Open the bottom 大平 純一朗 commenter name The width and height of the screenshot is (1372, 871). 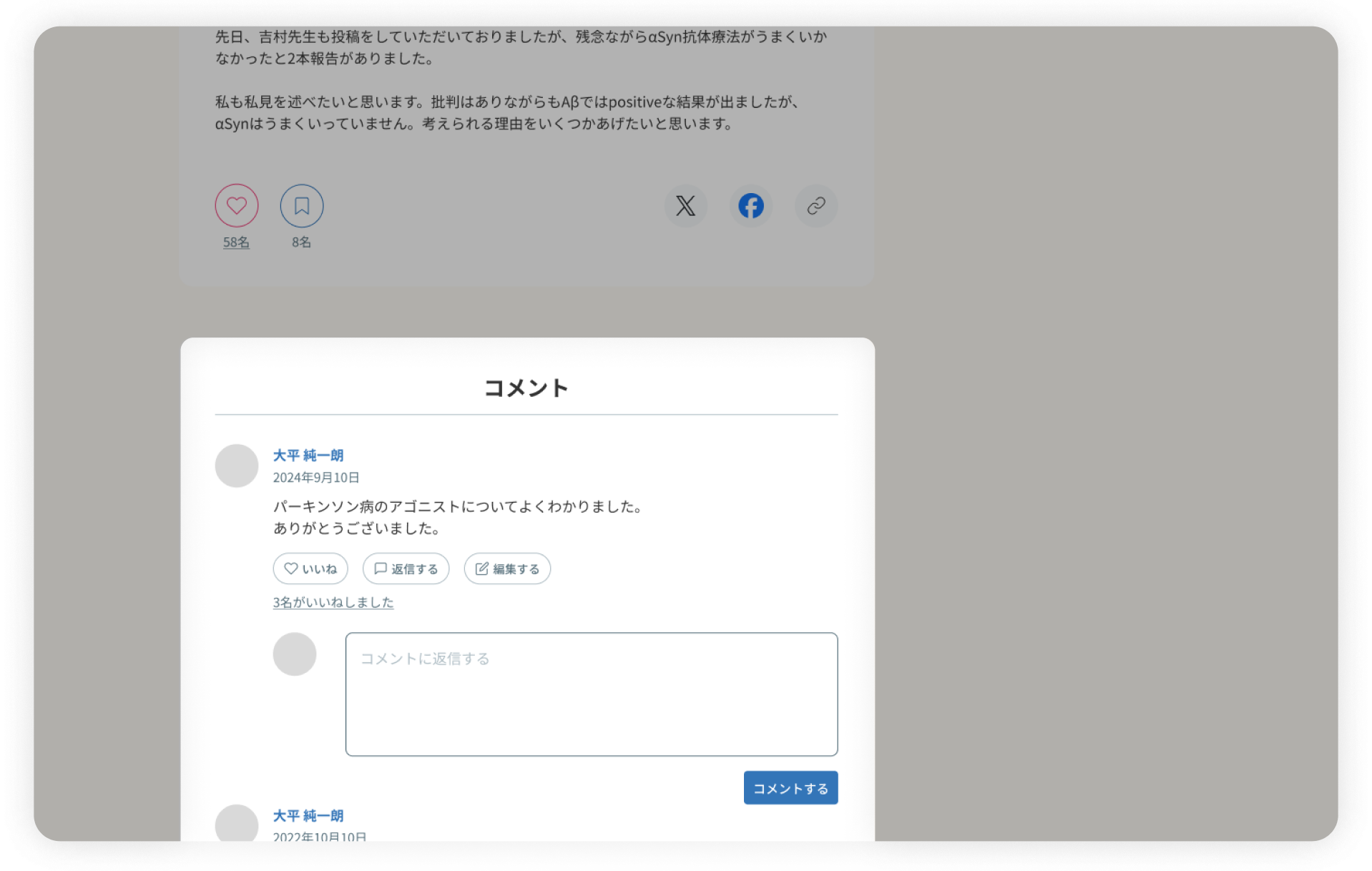point(308,816)
